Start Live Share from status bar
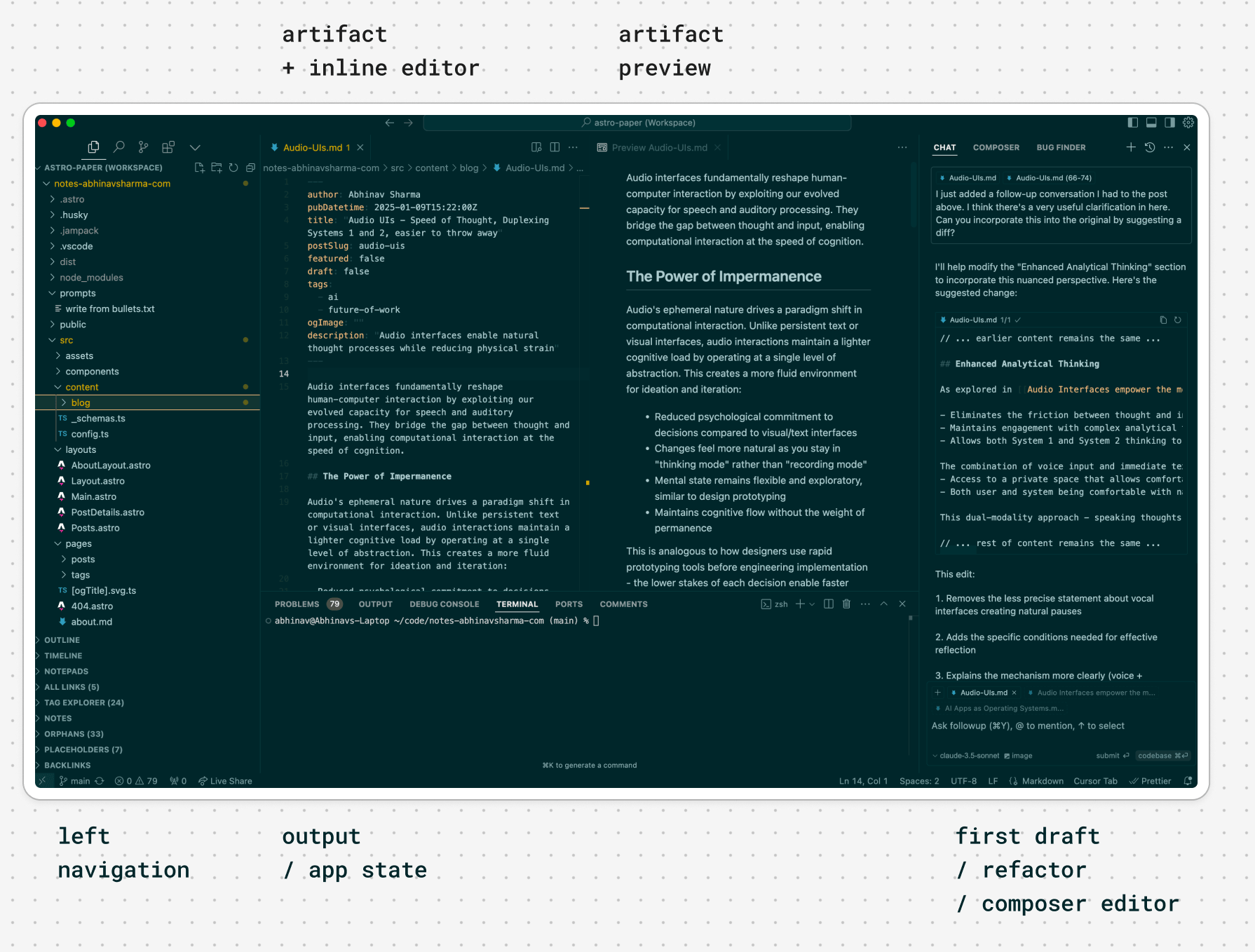The height and width of the screenshot is (952, 1255). (x=225, y=781)
